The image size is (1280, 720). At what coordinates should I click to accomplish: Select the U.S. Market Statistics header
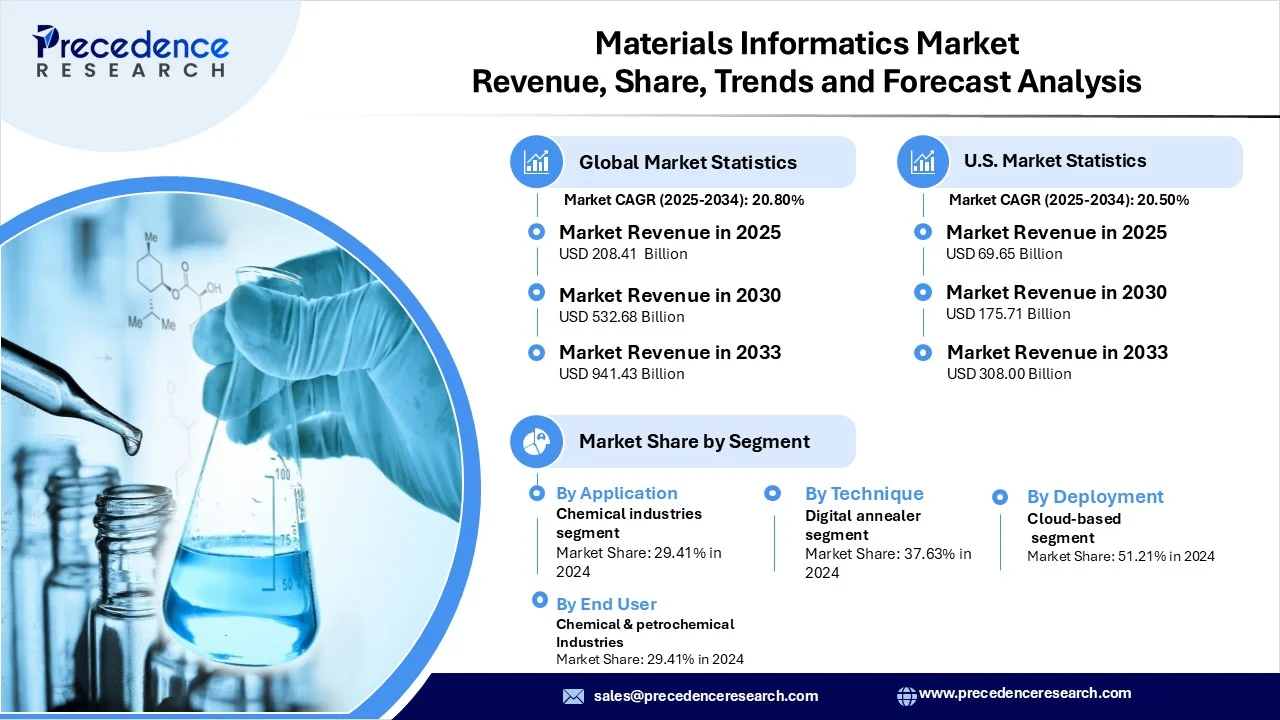[1055, 161]
